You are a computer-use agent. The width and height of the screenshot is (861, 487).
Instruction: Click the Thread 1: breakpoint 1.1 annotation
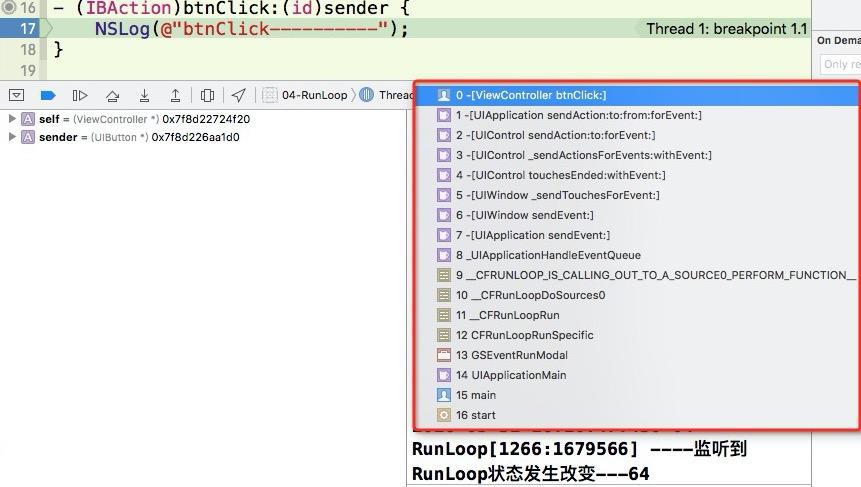point(726,29)
